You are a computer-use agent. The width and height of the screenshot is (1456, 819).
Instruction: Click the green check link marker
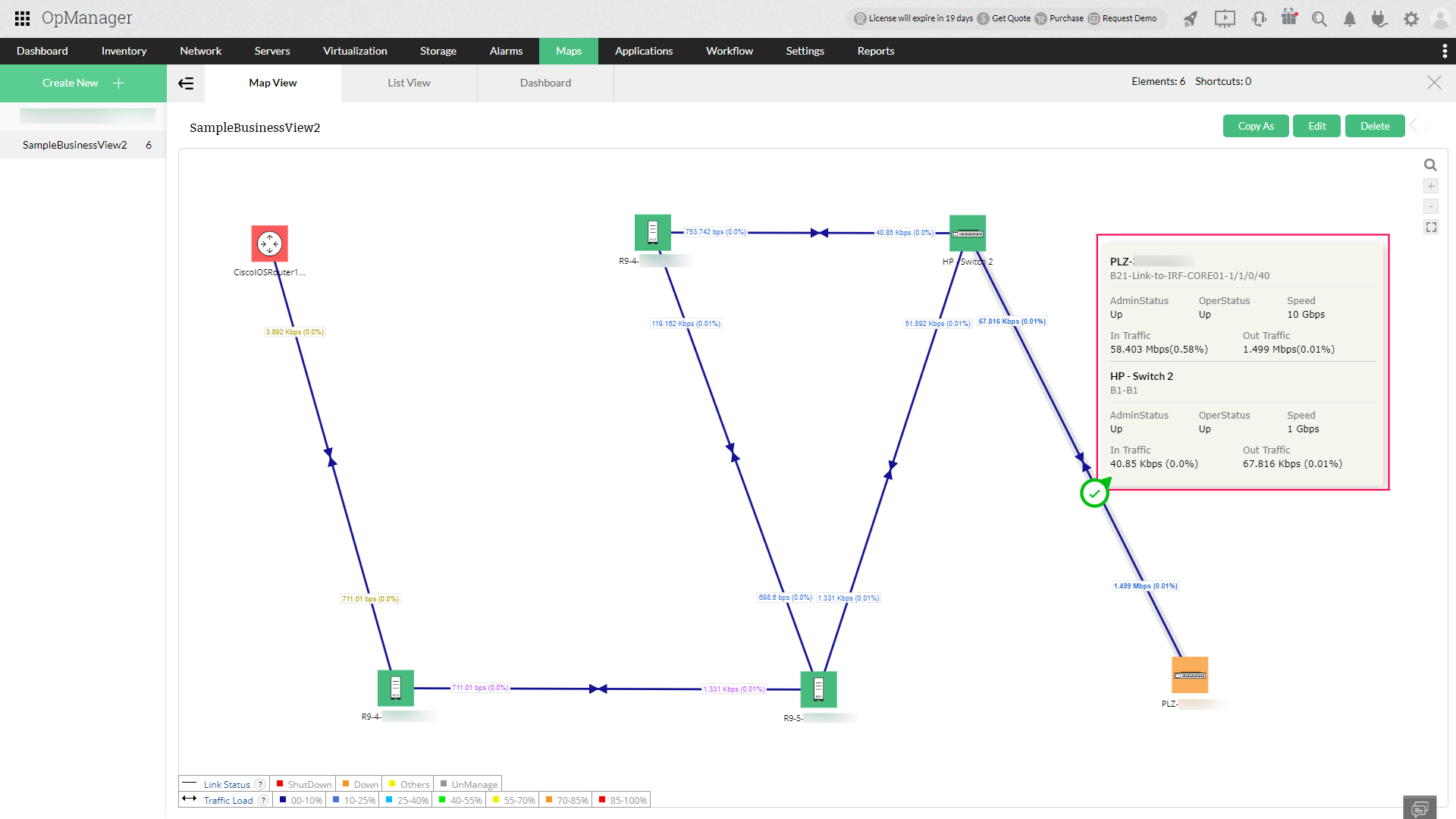(1094, 494)
